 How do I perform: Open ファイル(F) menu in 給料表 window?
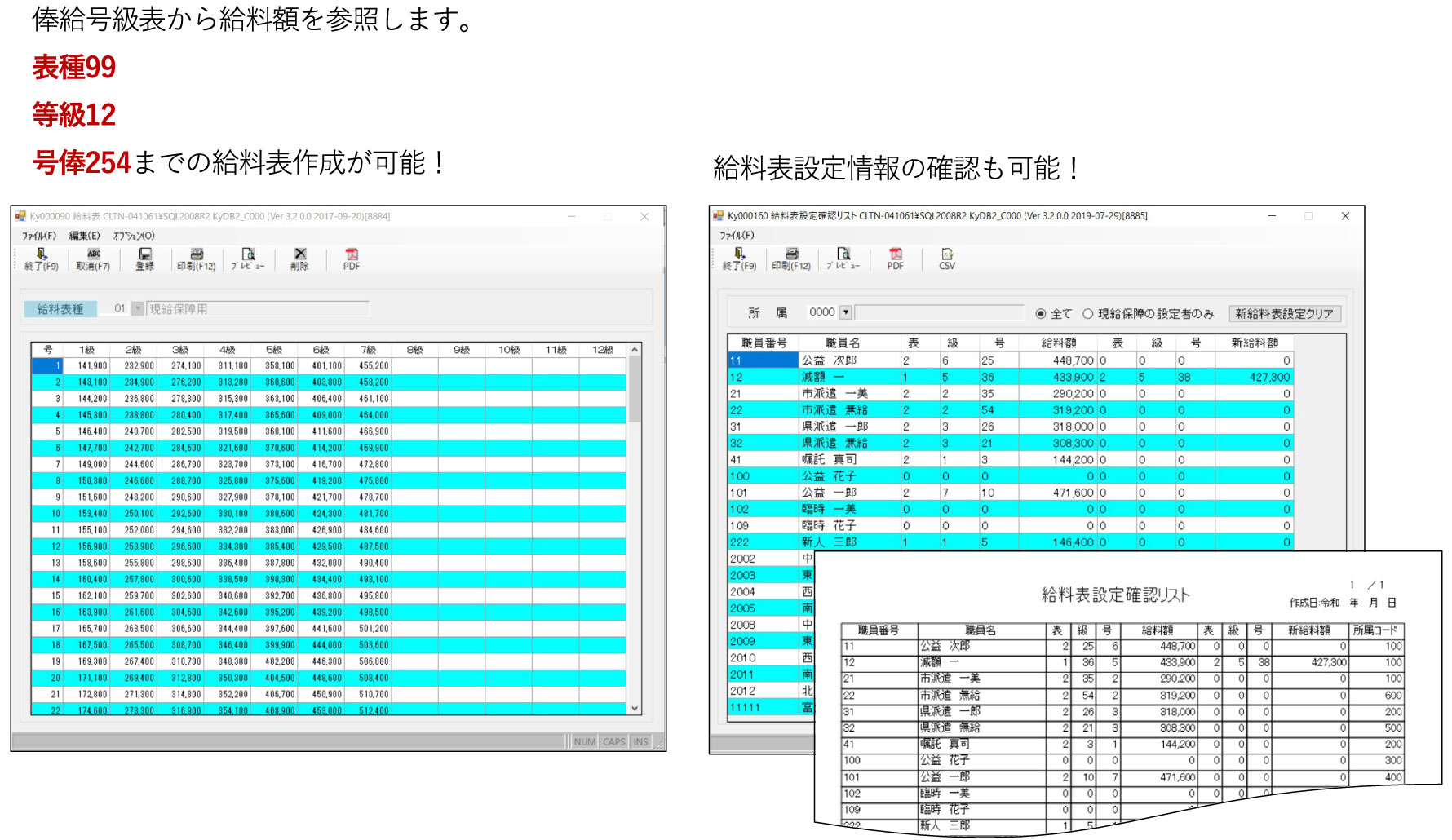(x=38, y=236)
